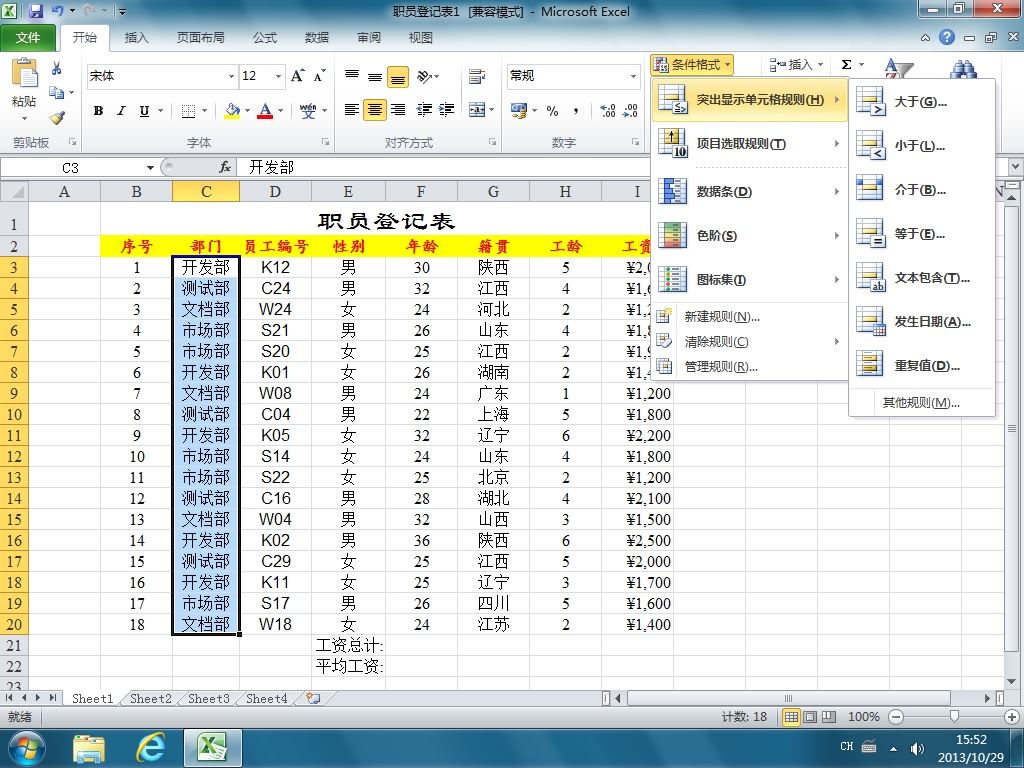Click the decrease decimal icon
This screenshot has height=768, width=1024.
(630, 110)
